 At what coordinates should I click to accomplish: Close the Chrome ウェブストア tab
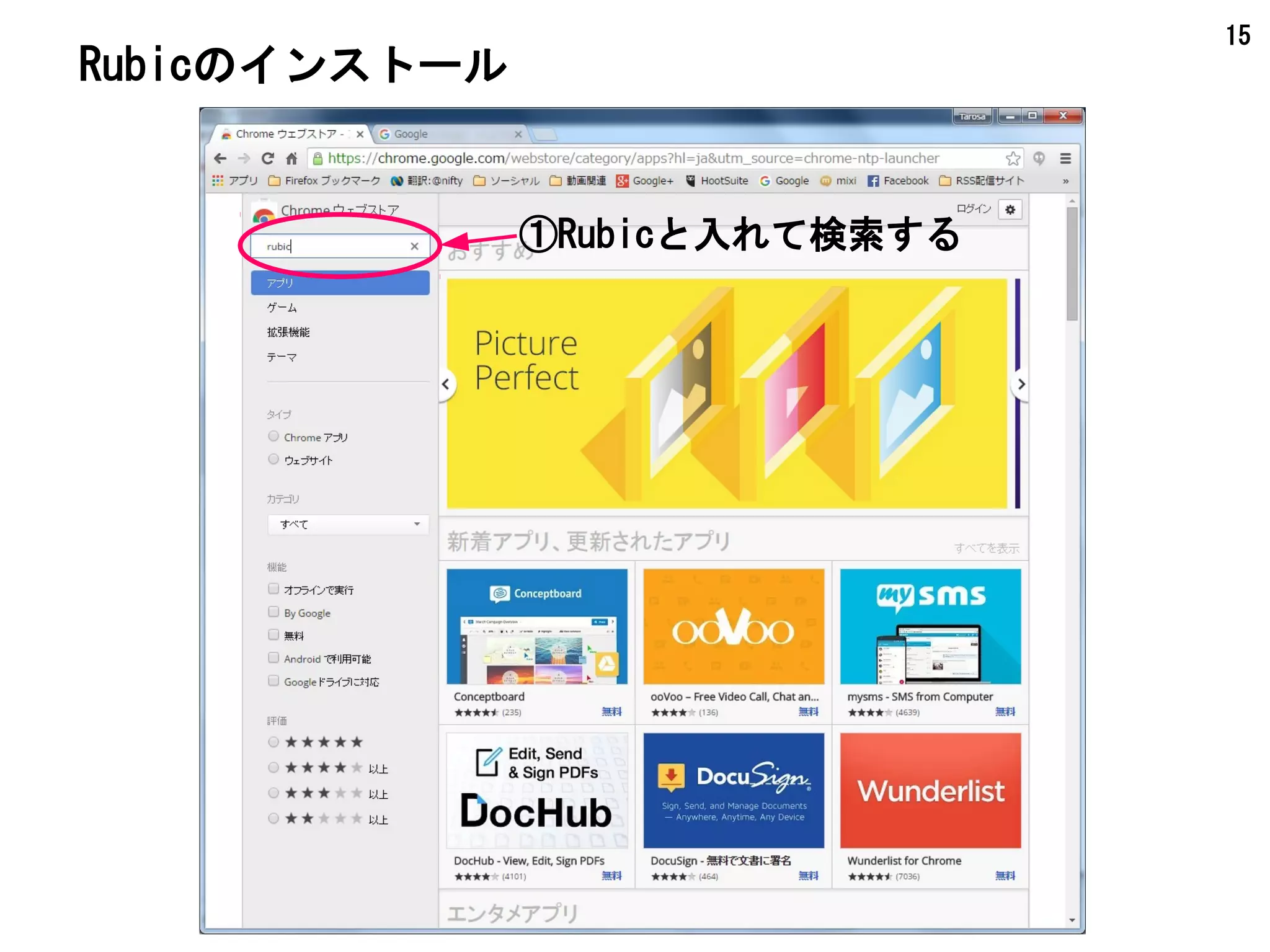click(x=360, y=134)
